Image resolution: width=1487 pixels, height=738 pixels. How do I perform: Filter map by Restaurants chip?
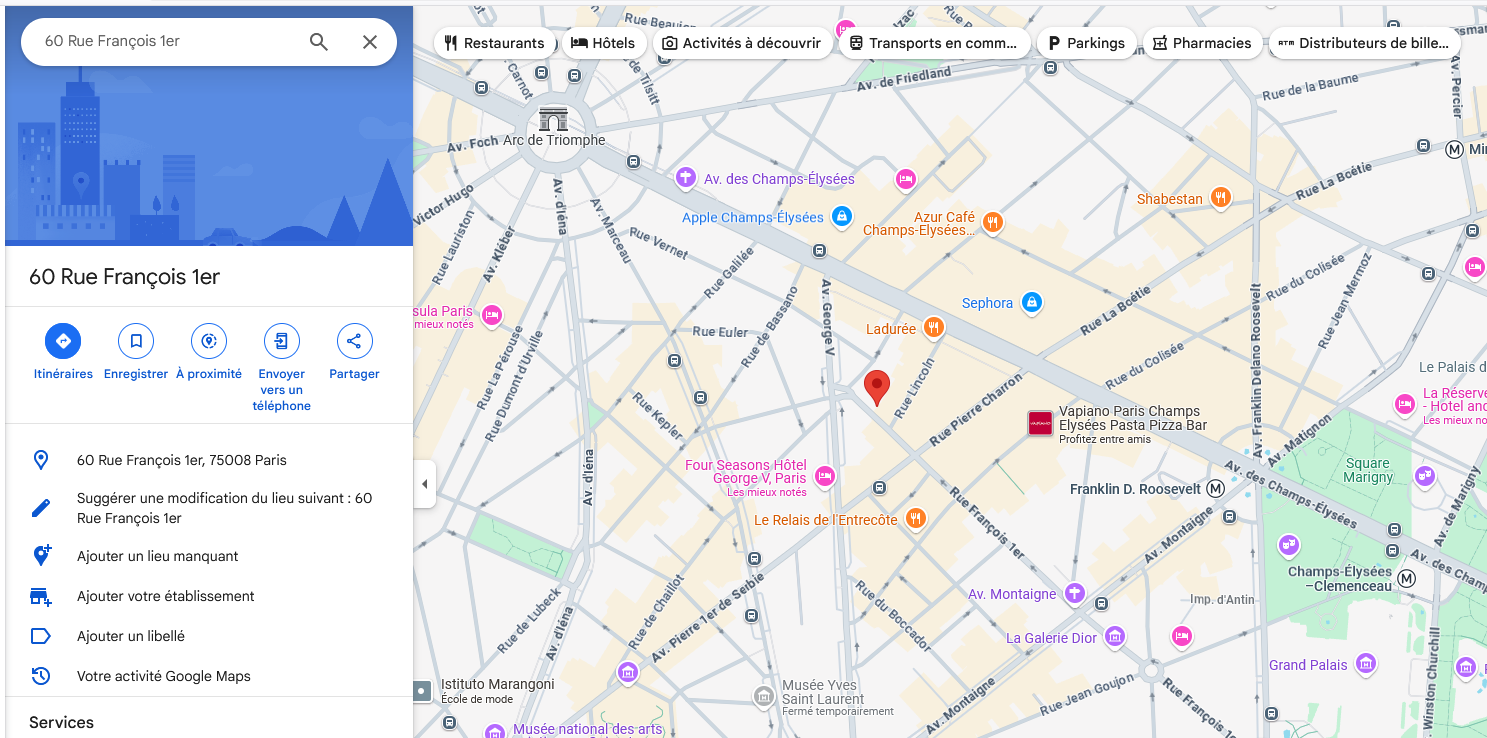click(x=495, y=43)
